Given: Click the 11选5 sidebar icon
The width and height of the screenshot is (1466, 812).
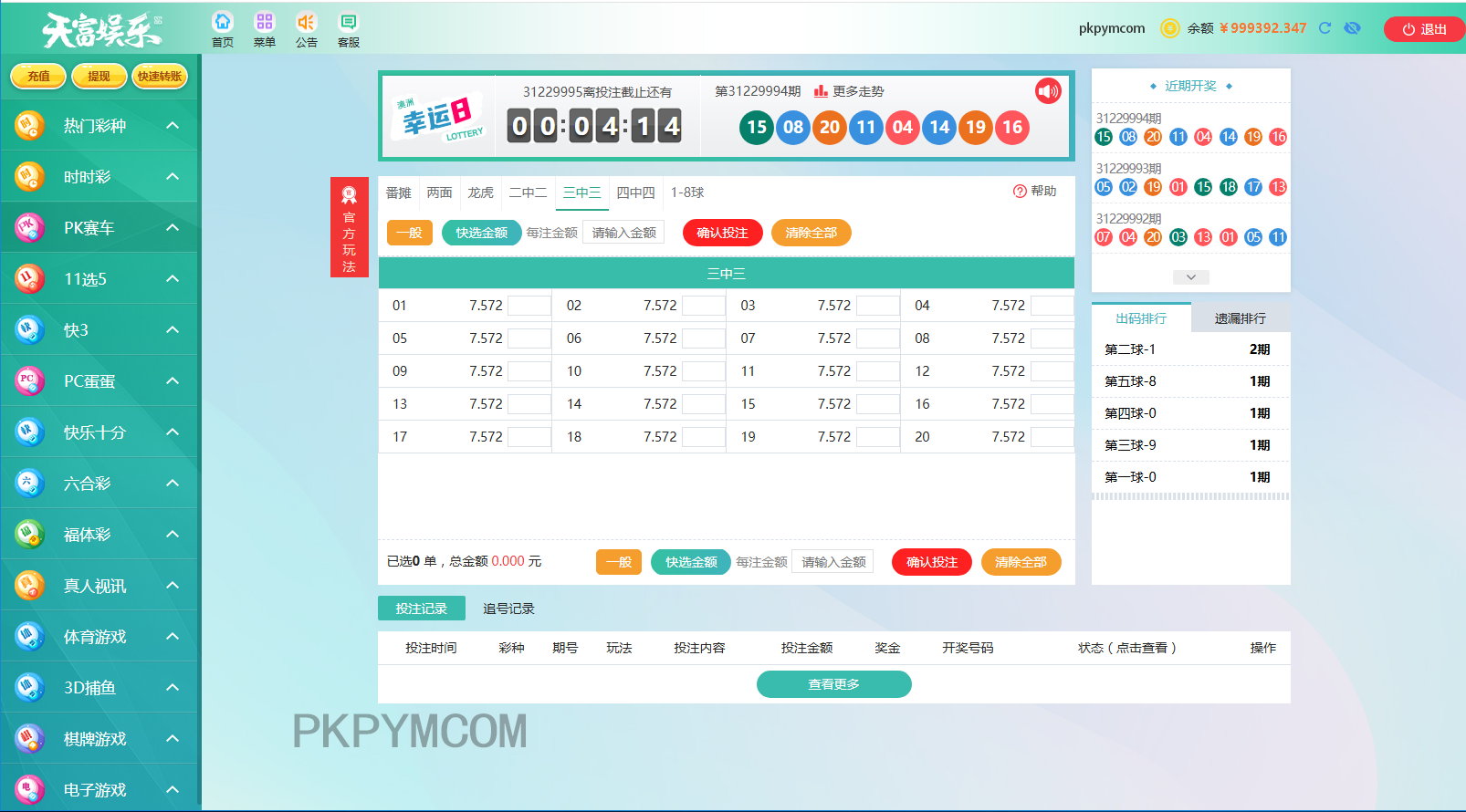Looking at the screenshot, I should [x=29, y=278].
